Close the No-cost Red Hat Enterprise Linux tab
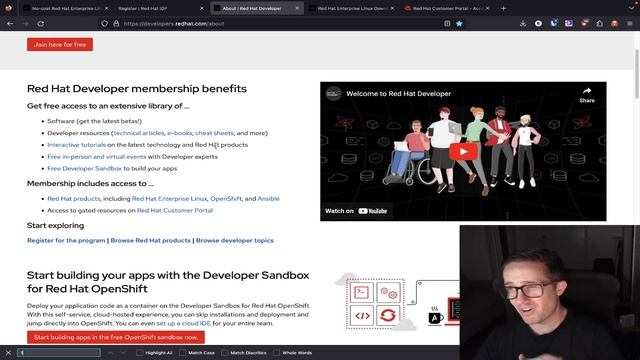Screen dimensions: 640x360 pyautogui.click(x=107, y=8)
